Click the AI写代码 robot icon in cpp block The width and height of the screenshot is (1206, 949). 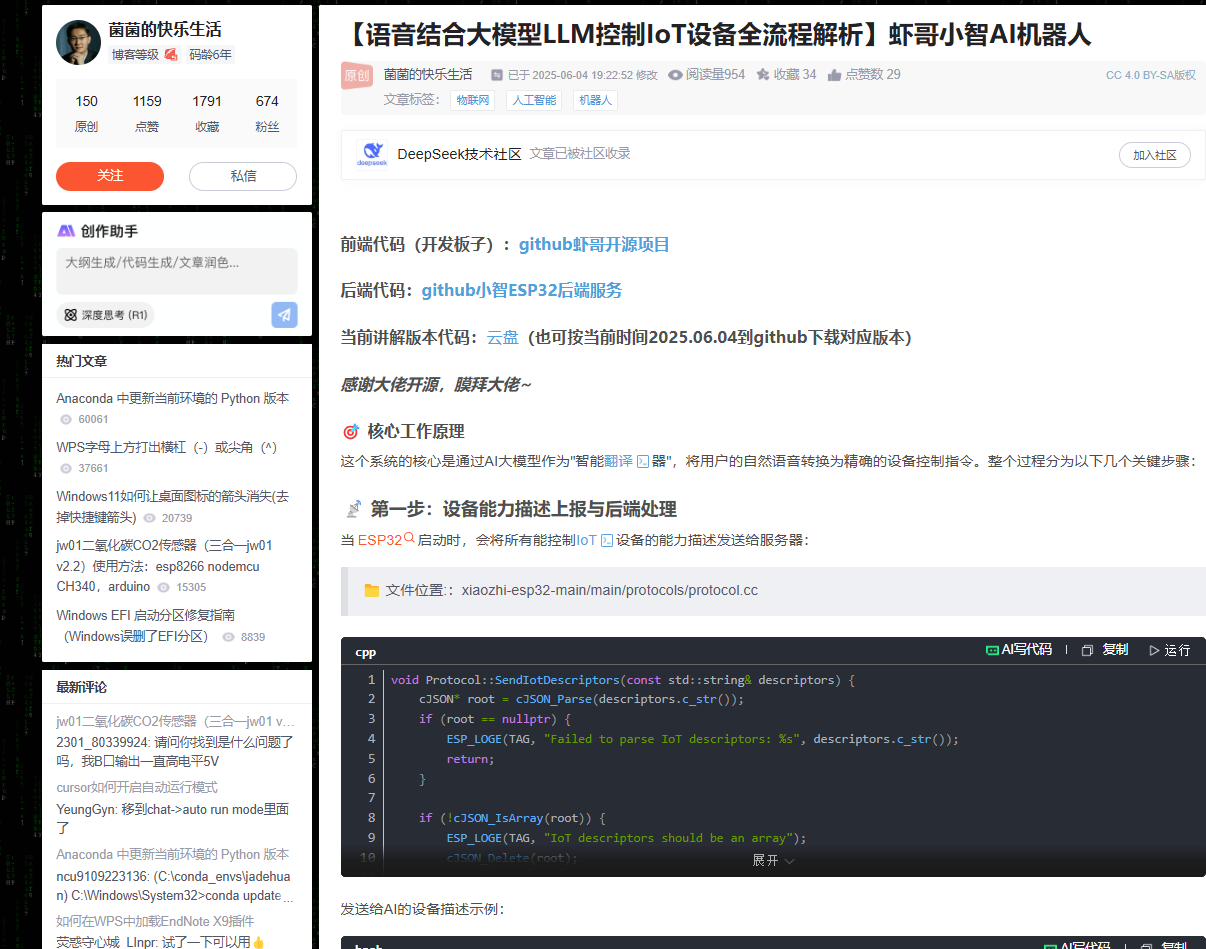(x=992, y=650)
